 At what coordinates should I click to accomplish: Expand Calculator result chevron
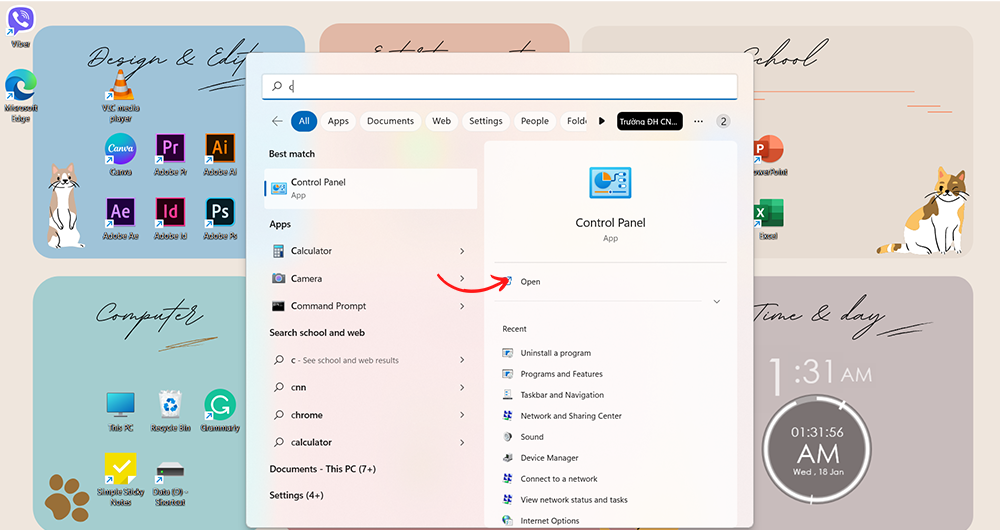(x=462, y=251)
